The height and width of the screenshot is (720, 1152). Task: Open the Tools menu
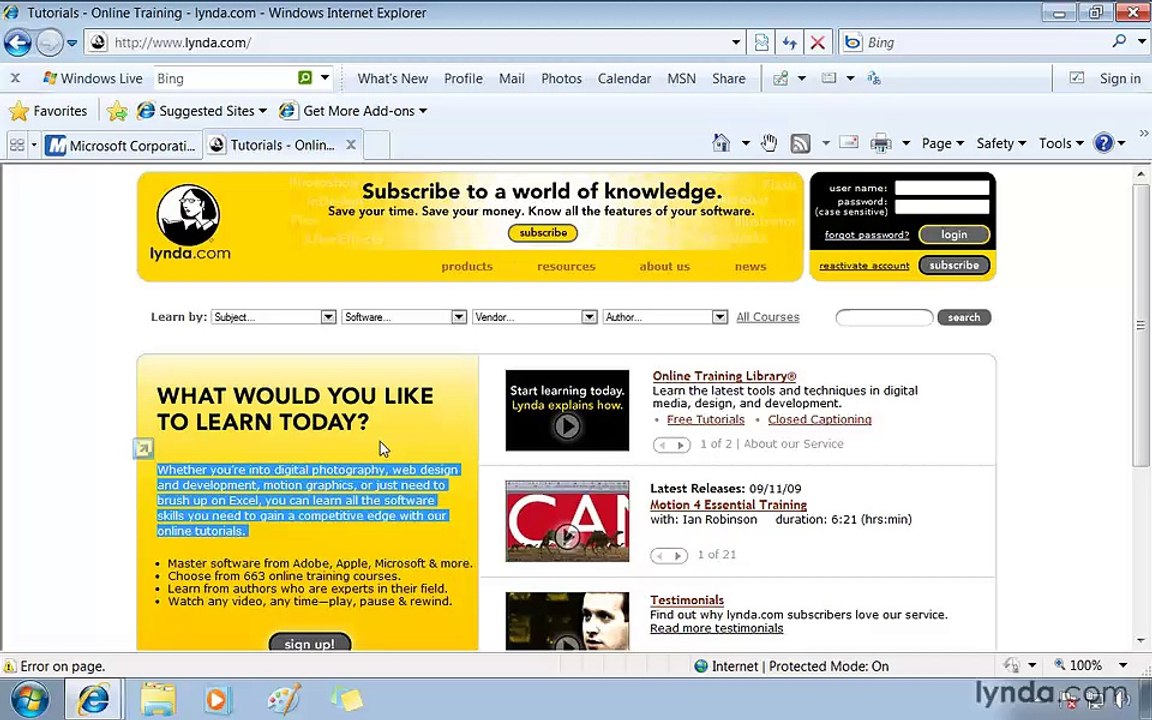(x=1061, y=143)
